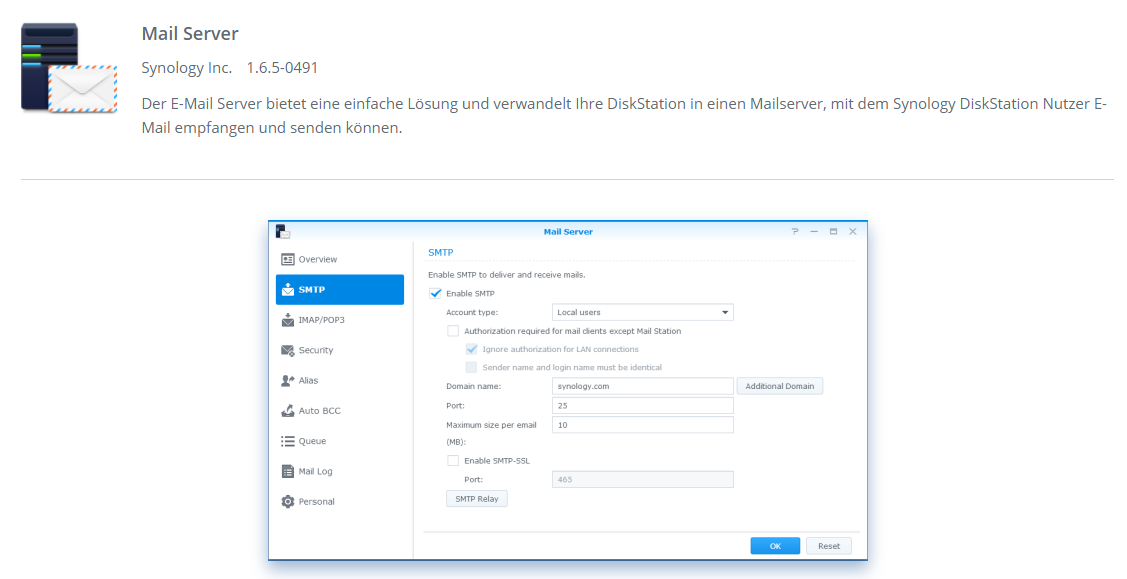1127x579 pixels.
Task: Maximize the Mail Server window
Action: point(833,231)
